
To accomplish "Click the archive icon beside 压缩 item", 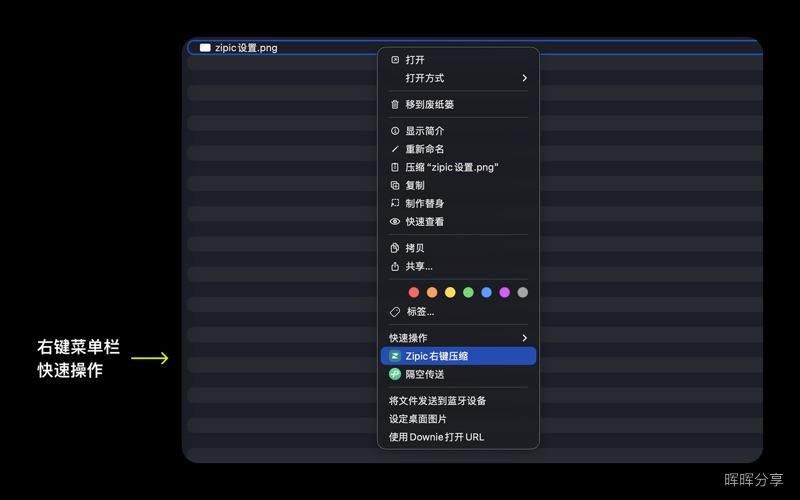I will [395, 167].
